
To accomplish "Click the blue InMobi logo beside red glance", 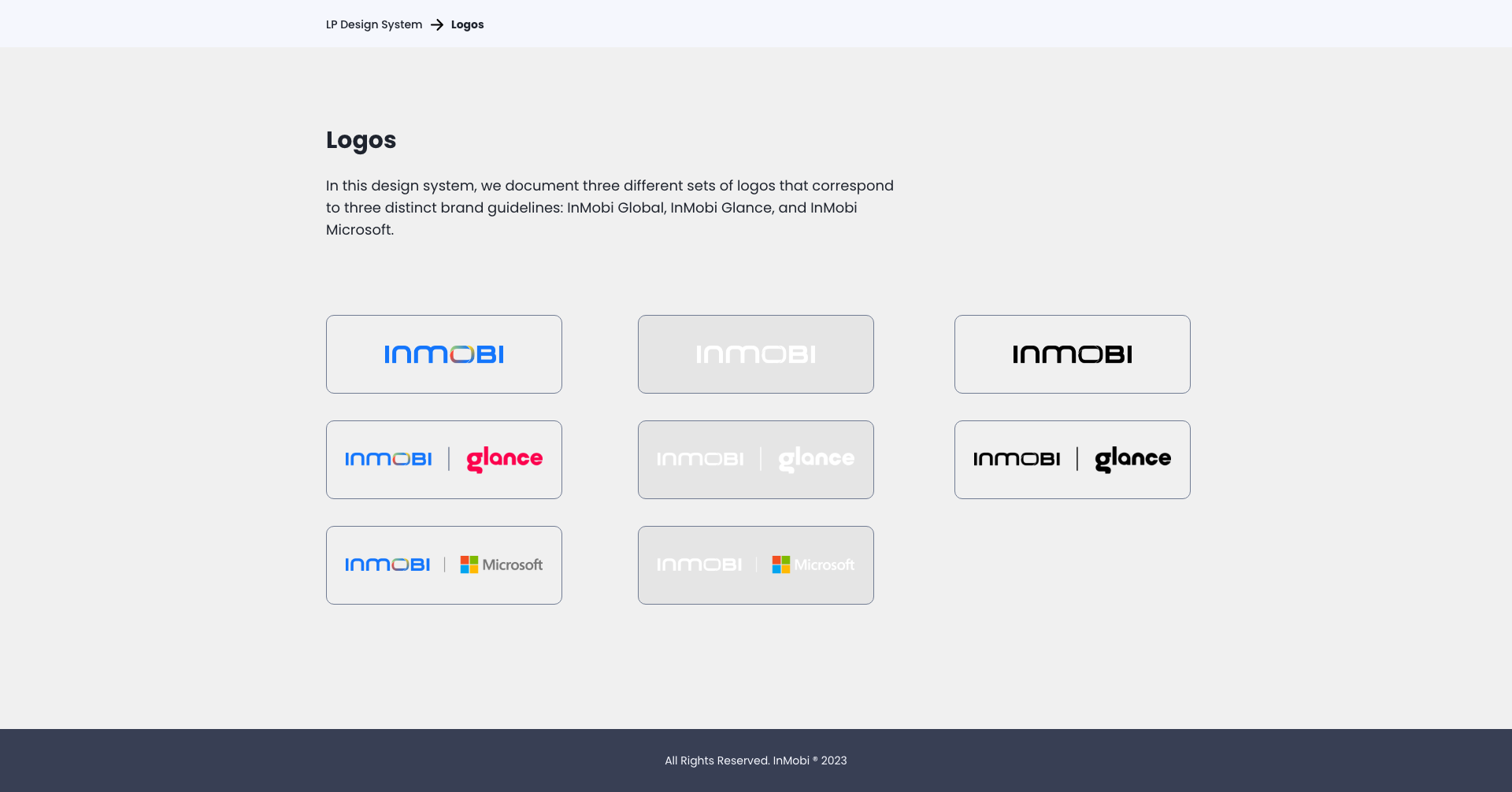I will [x=388, y=459].
